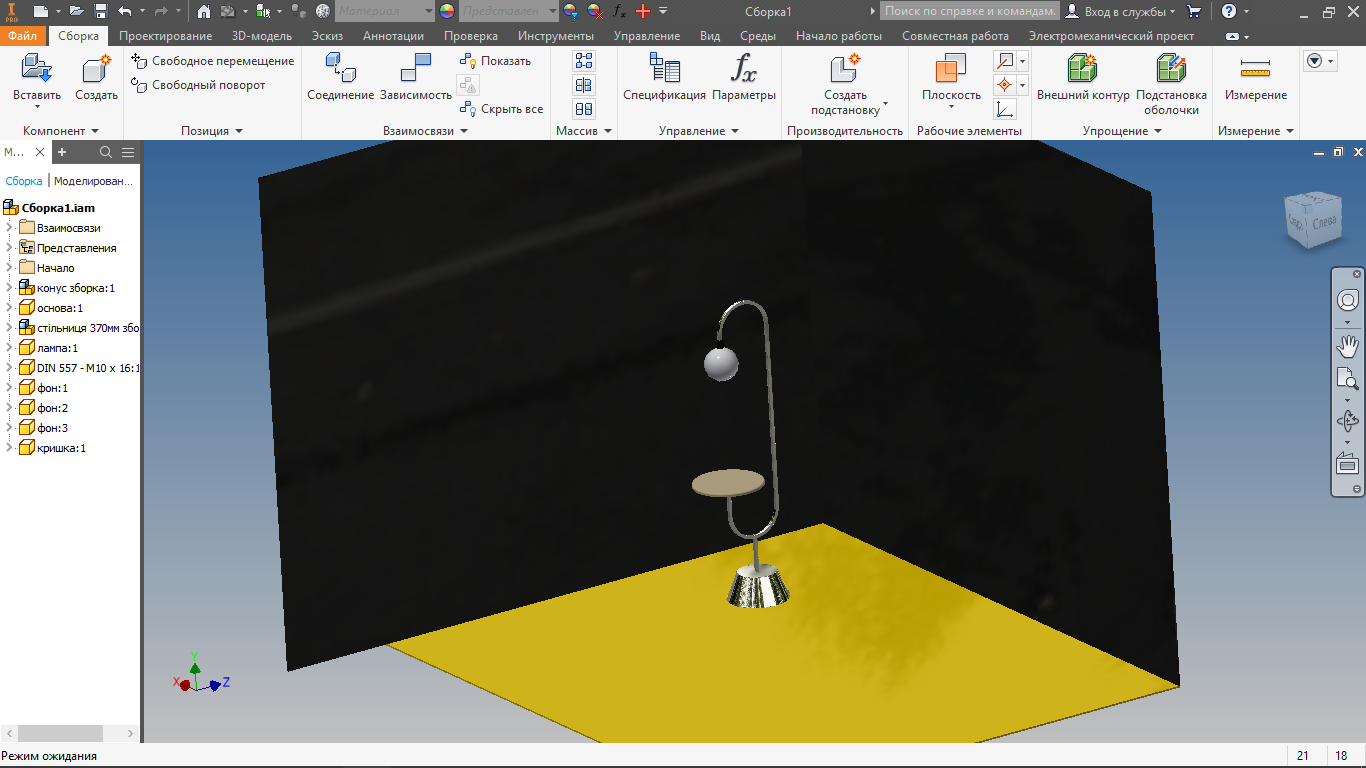Click top pattern icon in Массив panel

(584, 61)
